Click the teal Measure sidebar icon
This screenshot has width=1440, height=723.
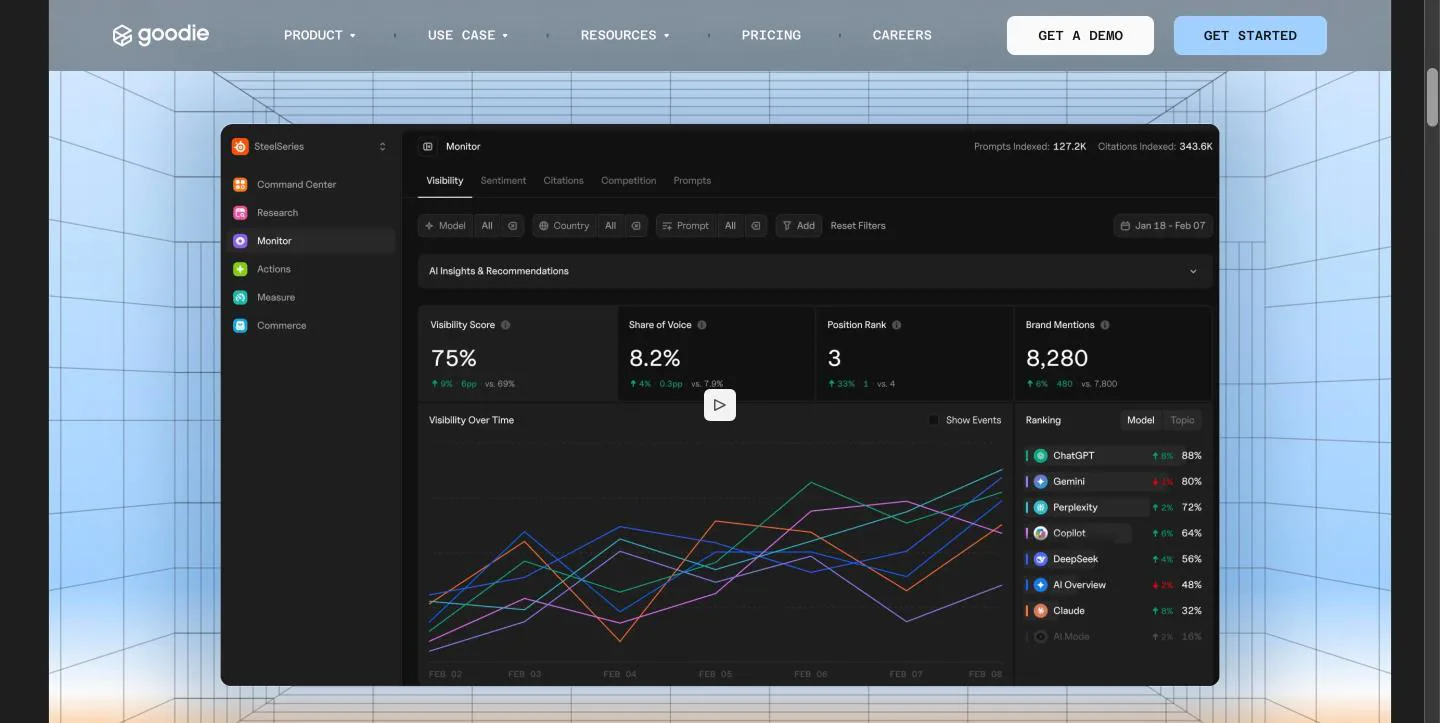pyautogui.click(x=240, y=297)
